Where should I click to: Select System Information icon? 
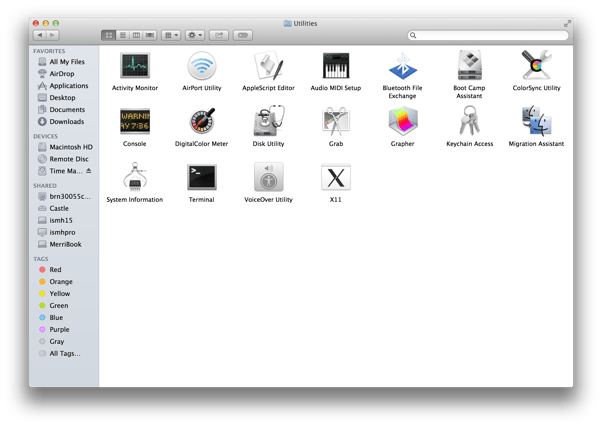click(x=135, y=177)
